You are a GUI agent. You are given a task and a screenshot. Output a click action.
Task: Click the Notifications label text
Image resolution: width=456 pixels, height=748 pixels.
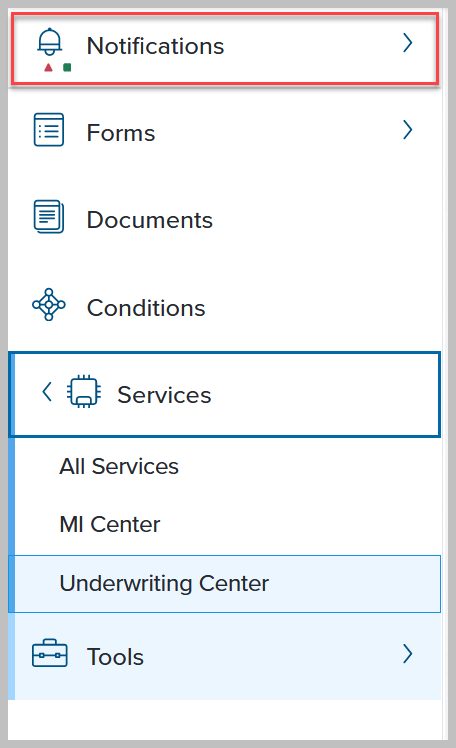[155, 46]
